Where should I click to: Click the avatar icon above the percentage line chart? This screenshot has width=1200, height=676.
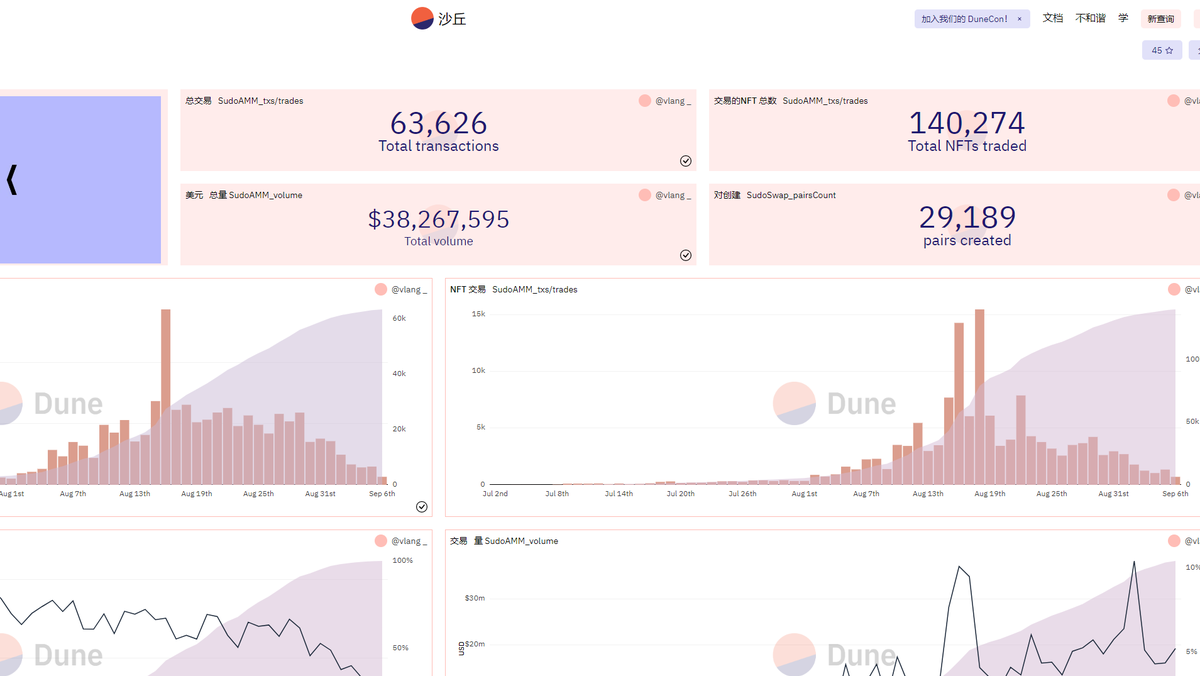(x=381, y=541)
